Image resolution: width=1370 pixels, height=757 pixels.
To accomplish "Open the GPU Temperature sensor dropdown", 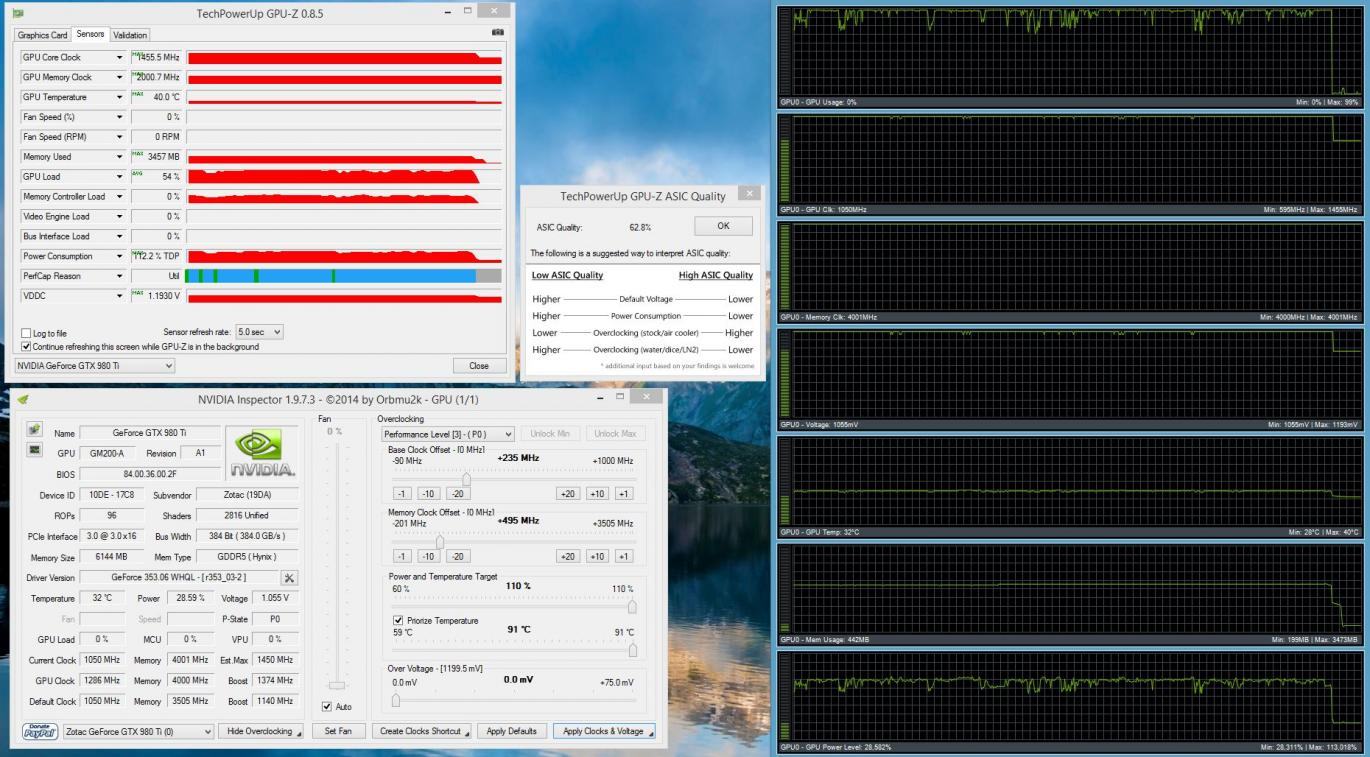I will pyautogui.click(x=120, y=97).
